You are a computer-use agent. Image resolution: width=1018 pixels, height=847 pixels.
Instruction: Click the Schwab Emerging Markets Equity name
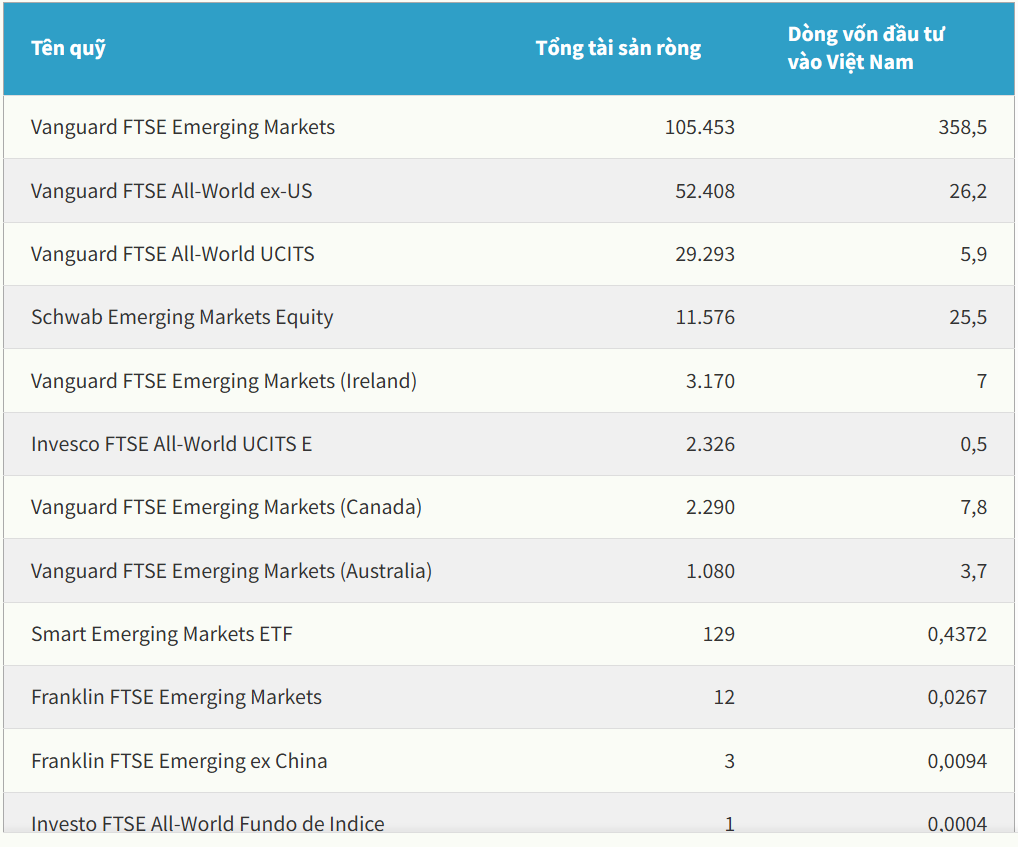[x=182, y=317]
